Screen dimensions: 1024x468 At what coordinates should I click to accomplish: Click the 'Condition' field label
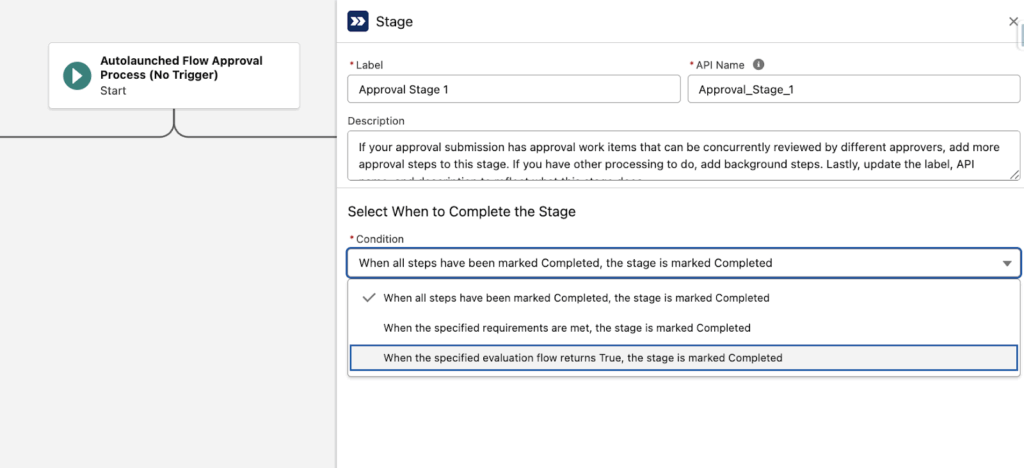tap(379, 239)
